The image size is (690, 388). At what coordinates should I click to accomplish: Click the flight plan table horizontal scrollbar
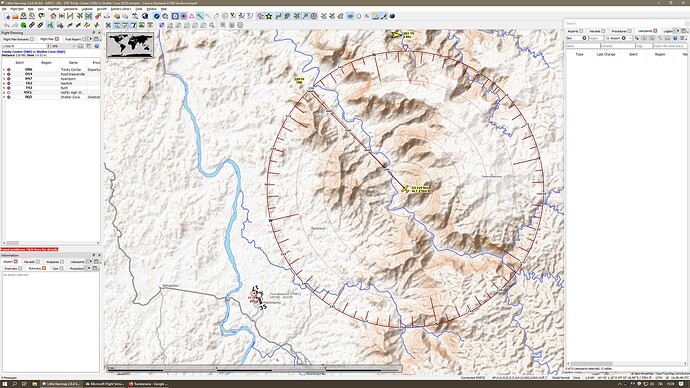click(51, 243)
